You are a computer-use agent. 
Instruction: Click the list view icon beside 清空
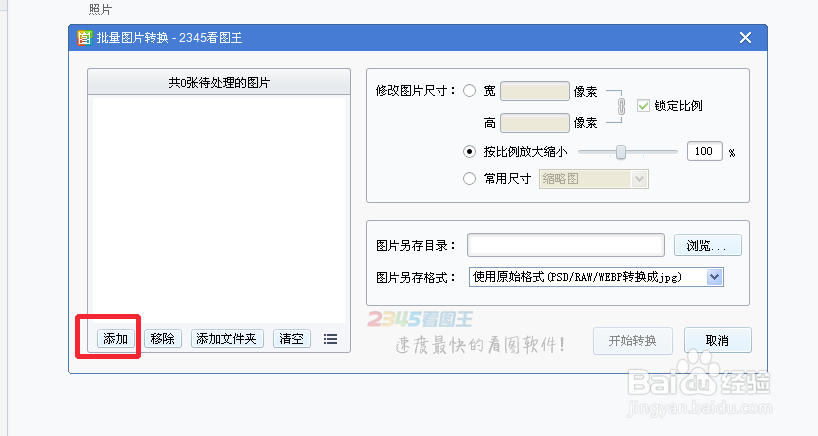(x=330, y=339)
